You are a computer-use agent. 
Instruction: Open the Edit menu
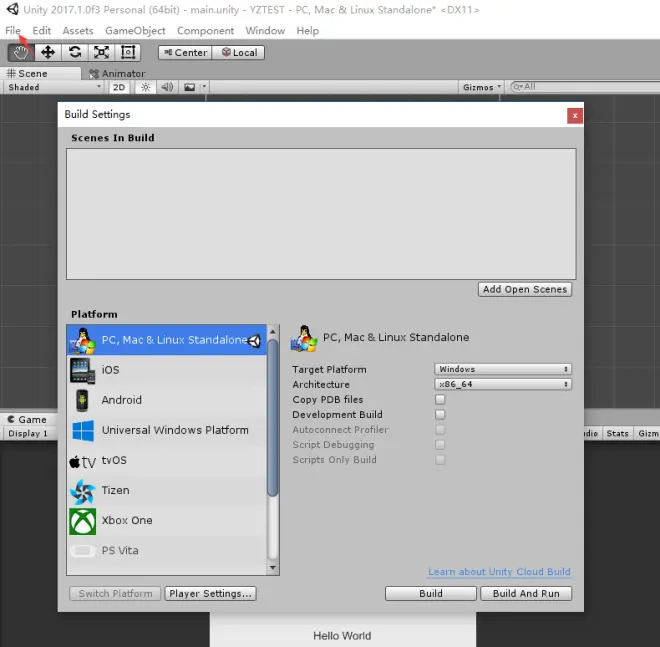point(42,31)
